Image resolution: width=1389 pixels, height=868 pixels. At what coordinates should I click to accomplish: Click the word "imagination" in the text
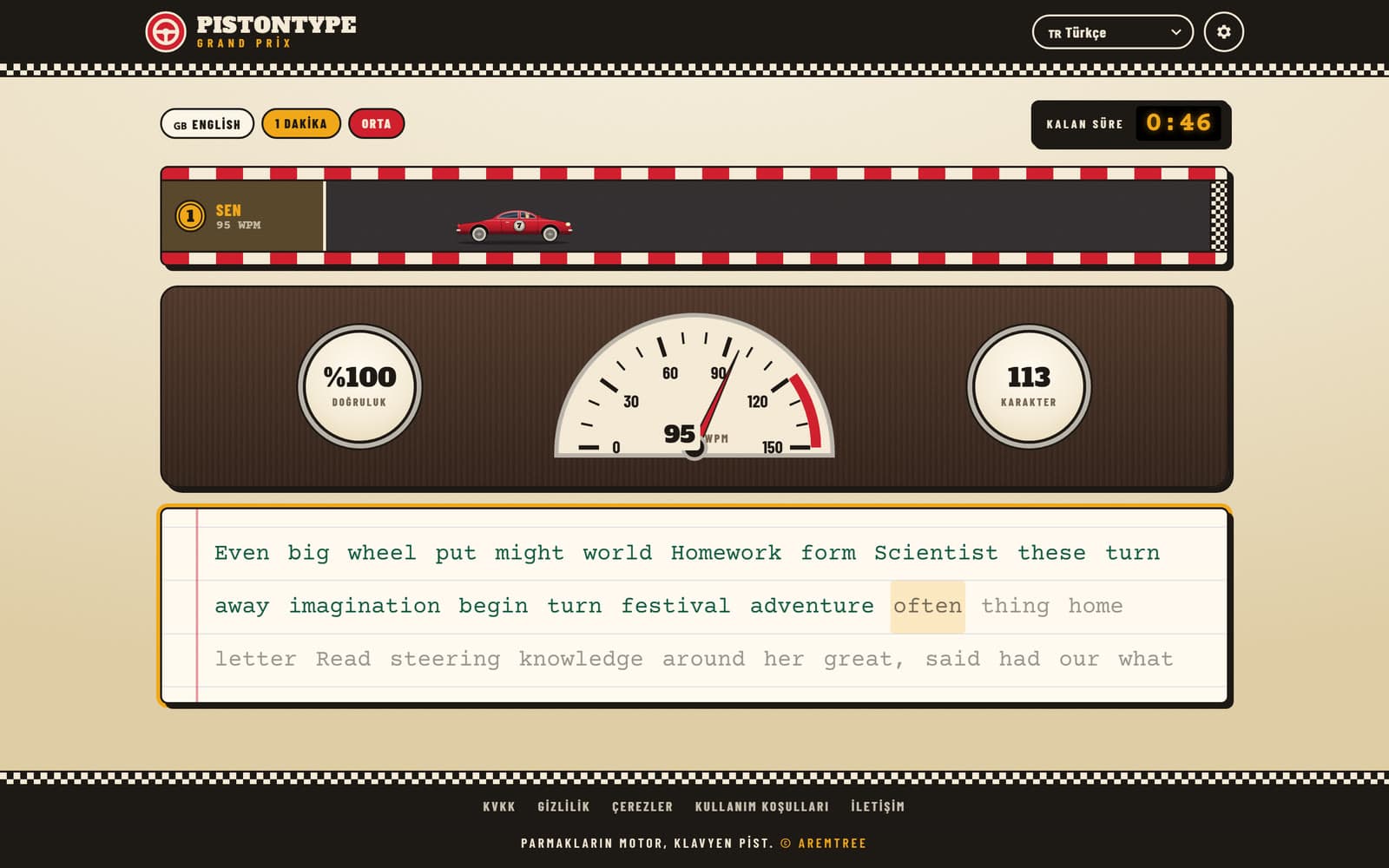(364, 606)
